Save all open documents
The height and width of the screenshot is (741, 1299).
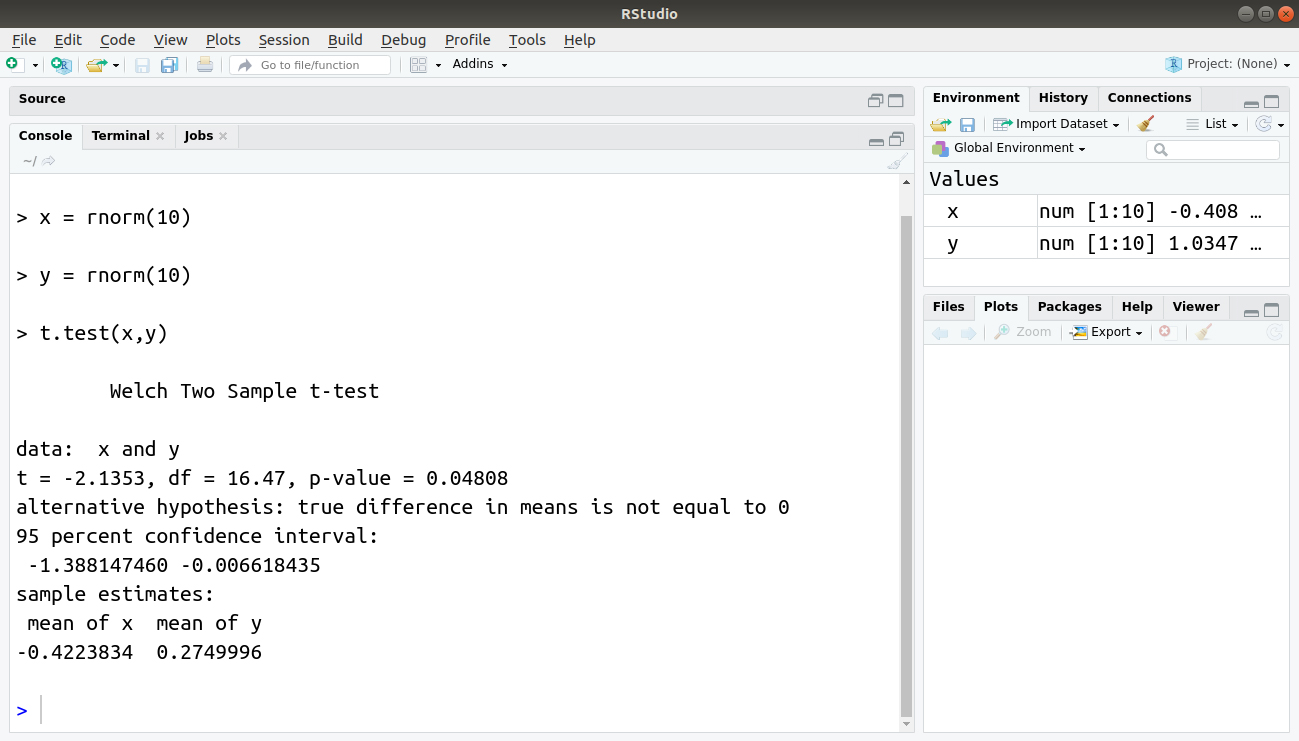click(169, 63)
